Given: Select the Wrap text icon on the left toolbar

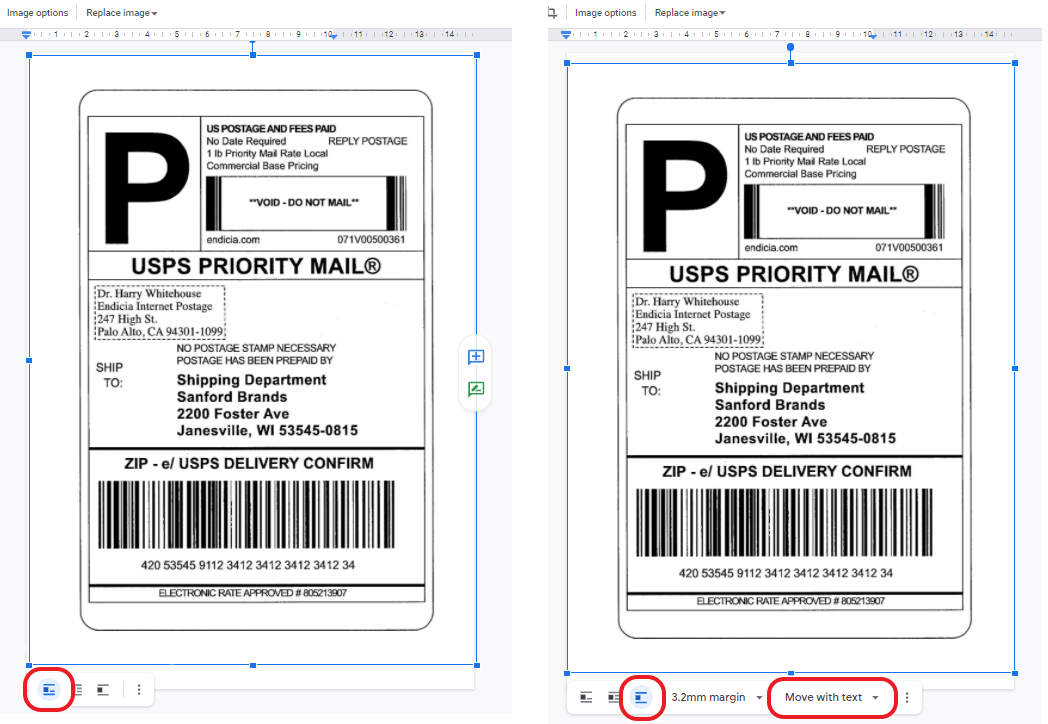Looking at the screenshot, I should tap(77, 689).
